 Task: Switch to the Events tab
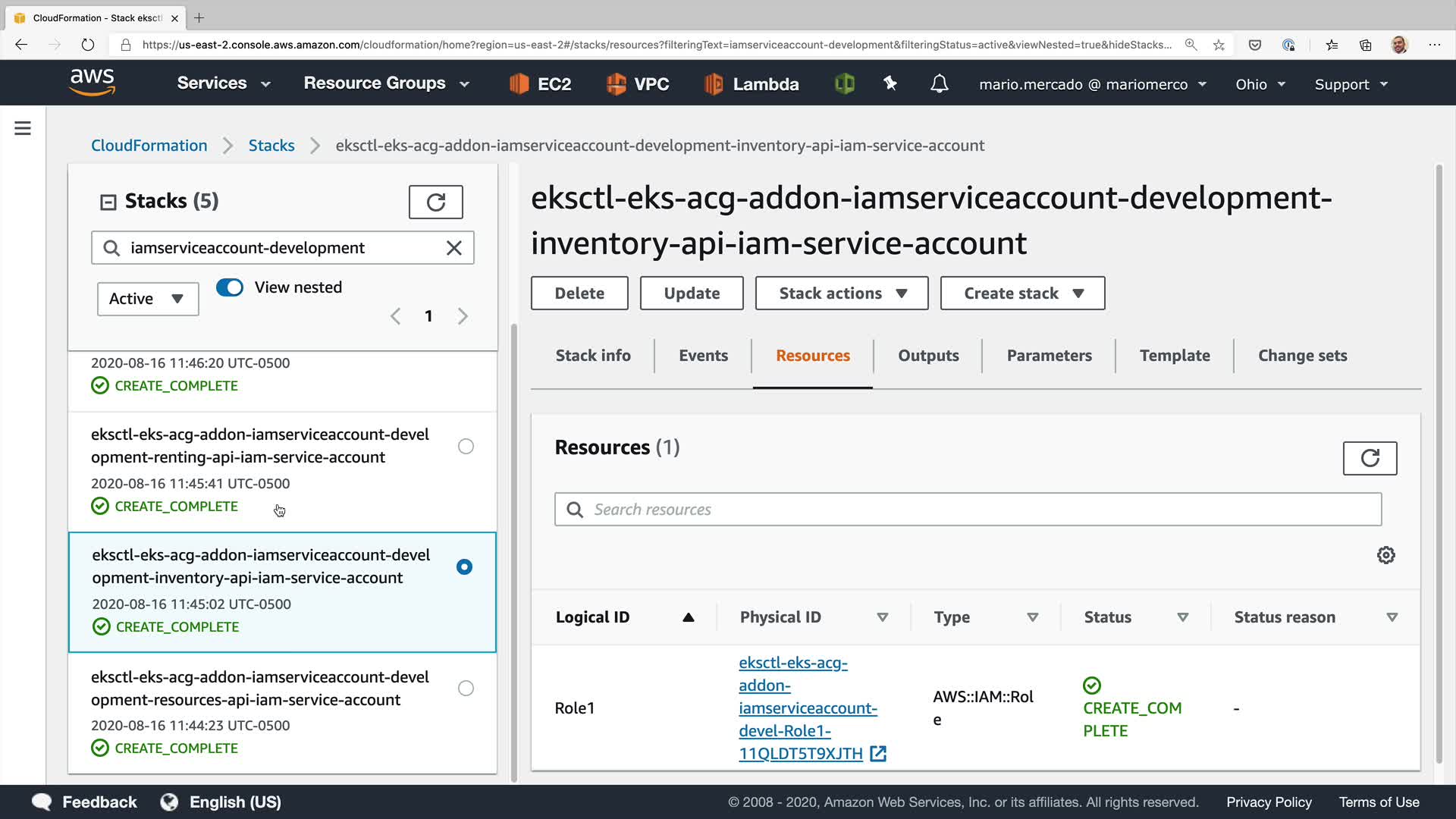click(702, 356)
